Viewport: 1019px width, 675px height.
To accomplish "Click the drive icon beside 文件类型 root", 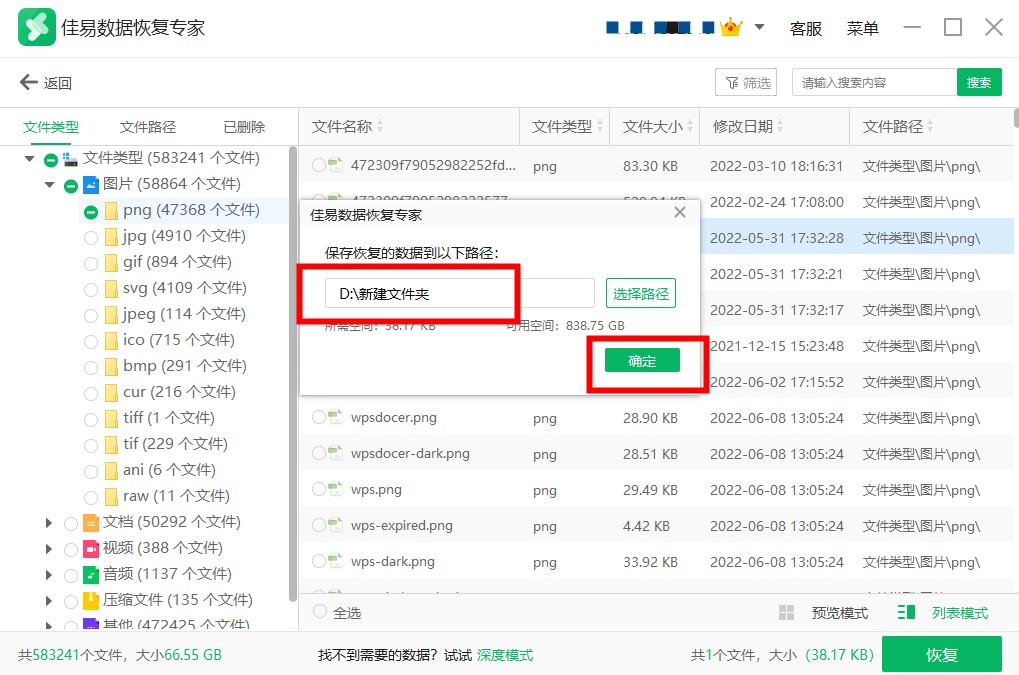I will [x=70, y=159].
